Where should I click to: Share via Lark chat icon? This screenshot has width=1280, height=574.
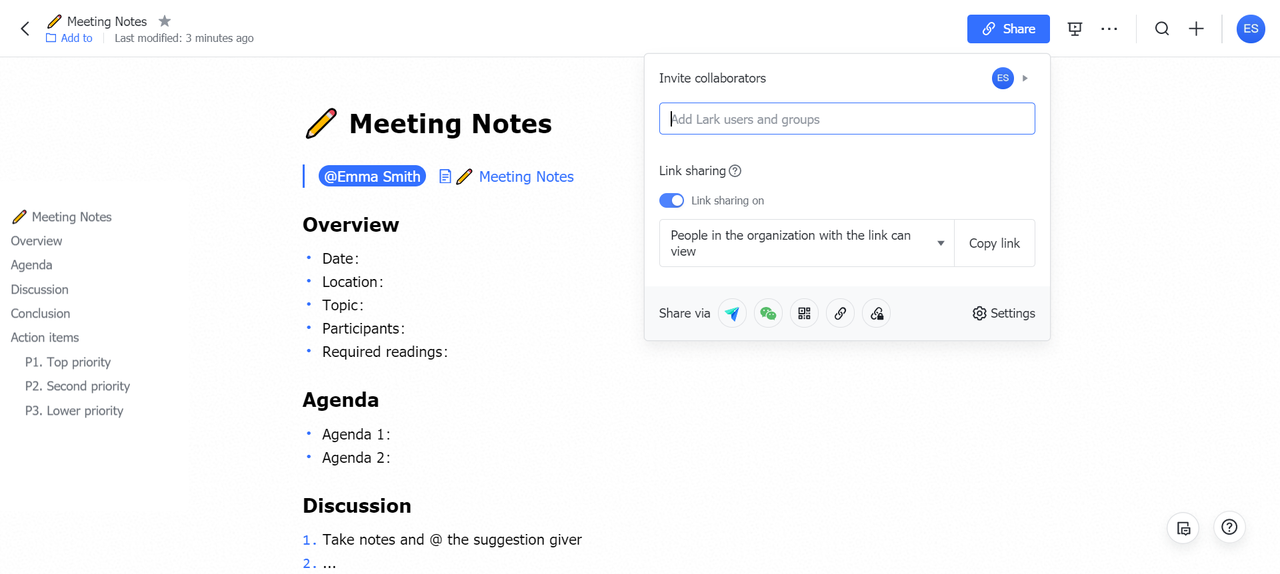pos(732,314)
